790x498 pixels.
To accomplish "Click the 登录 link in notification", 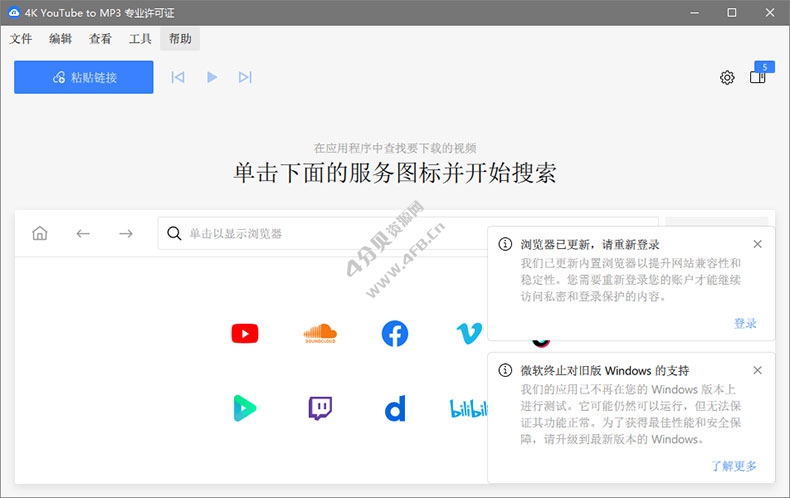I will point(745,323).
